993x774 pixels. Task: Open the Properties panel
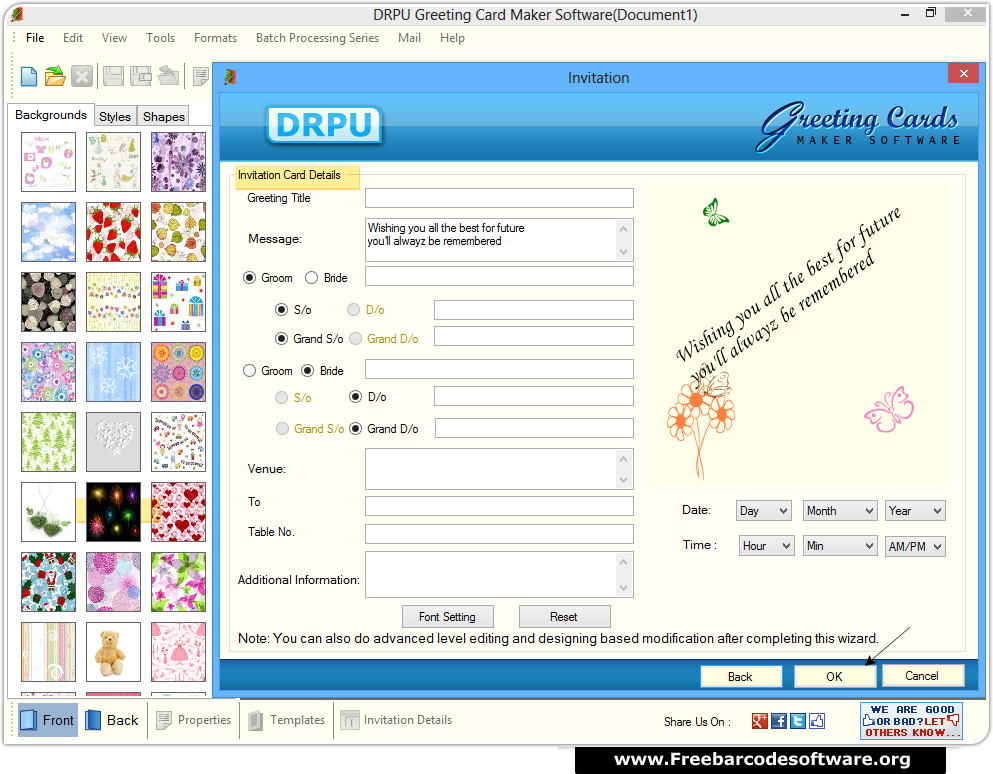pos(194,720)
